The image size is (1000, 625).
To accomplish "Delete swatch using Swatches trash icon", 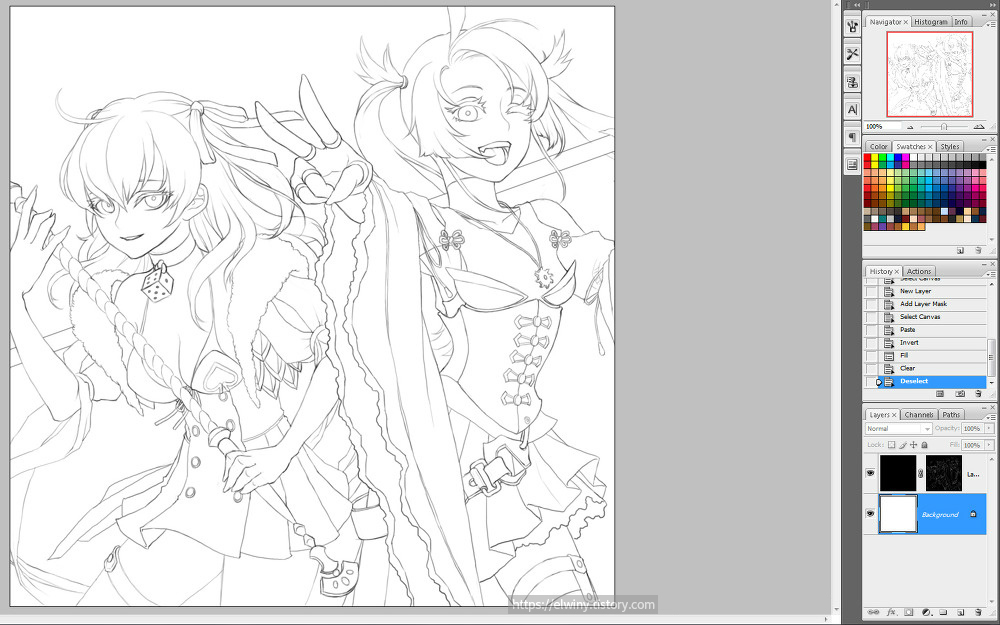I will [x=978, y=251].
